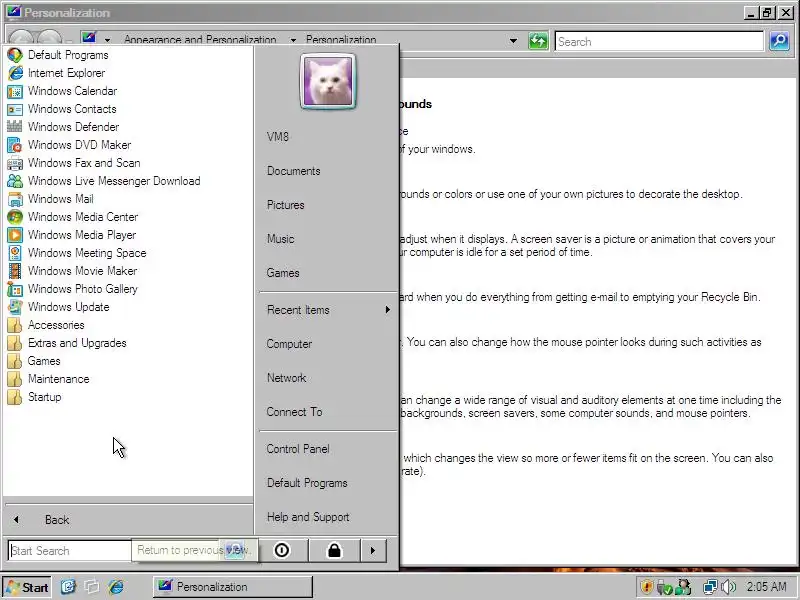Viewport: 800px width, 600px height.
Task: Open Windows Contacts icon
Action: (x=15, y=109)
